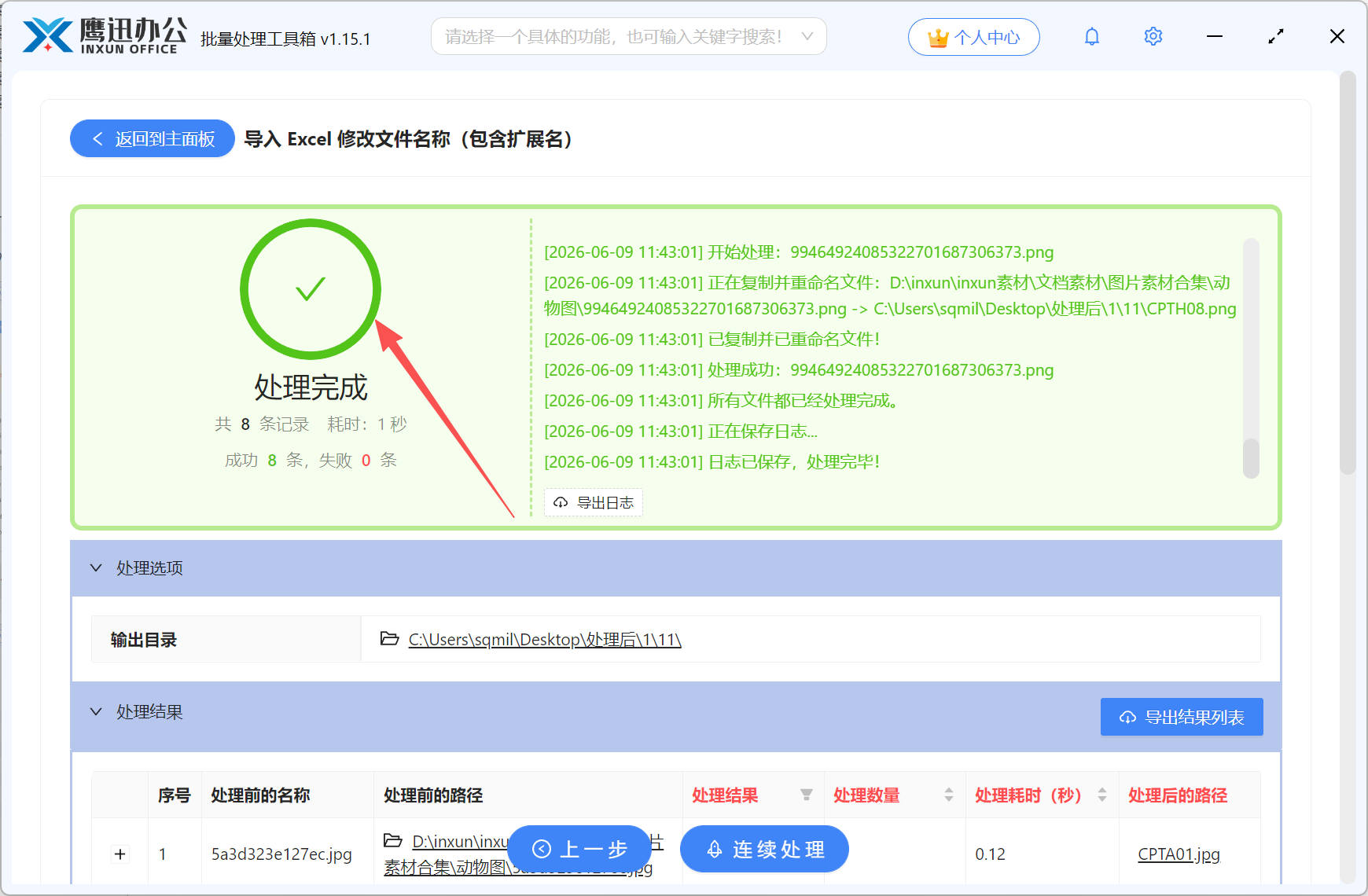Click the 0.12 duration cell

tap(990, 854)
